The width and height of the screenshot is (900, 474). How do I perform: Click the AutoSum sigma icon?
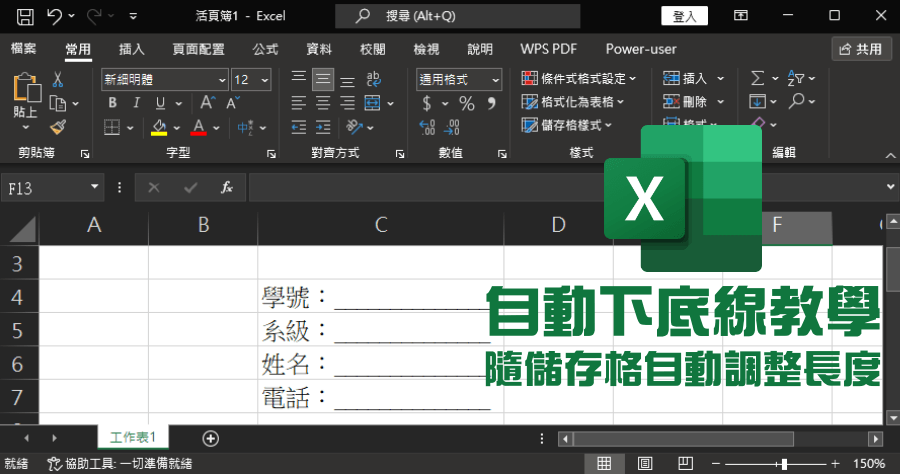point(758,78)
